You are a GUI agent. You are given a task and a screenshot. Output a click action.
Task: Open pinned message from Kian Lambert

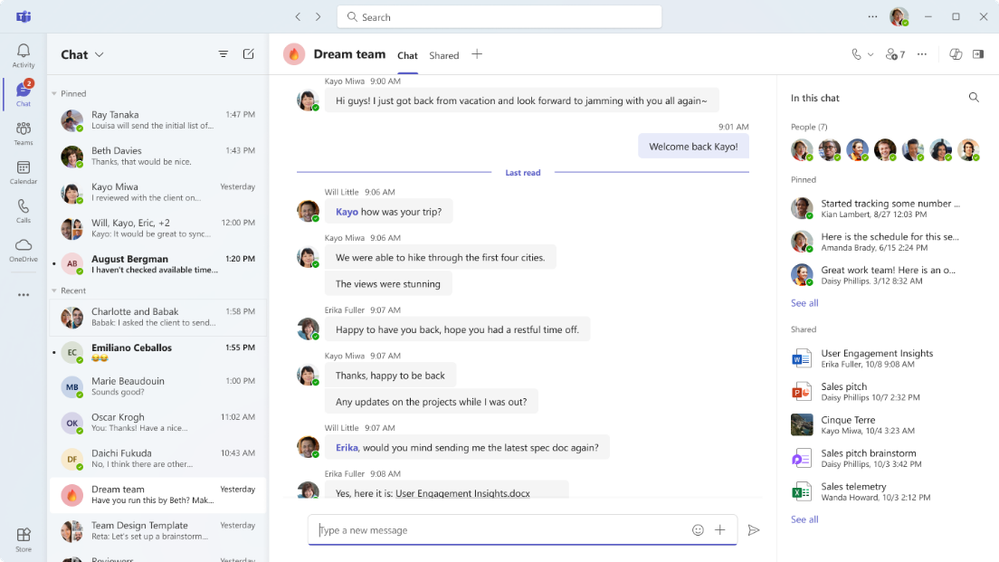point(876,208)
